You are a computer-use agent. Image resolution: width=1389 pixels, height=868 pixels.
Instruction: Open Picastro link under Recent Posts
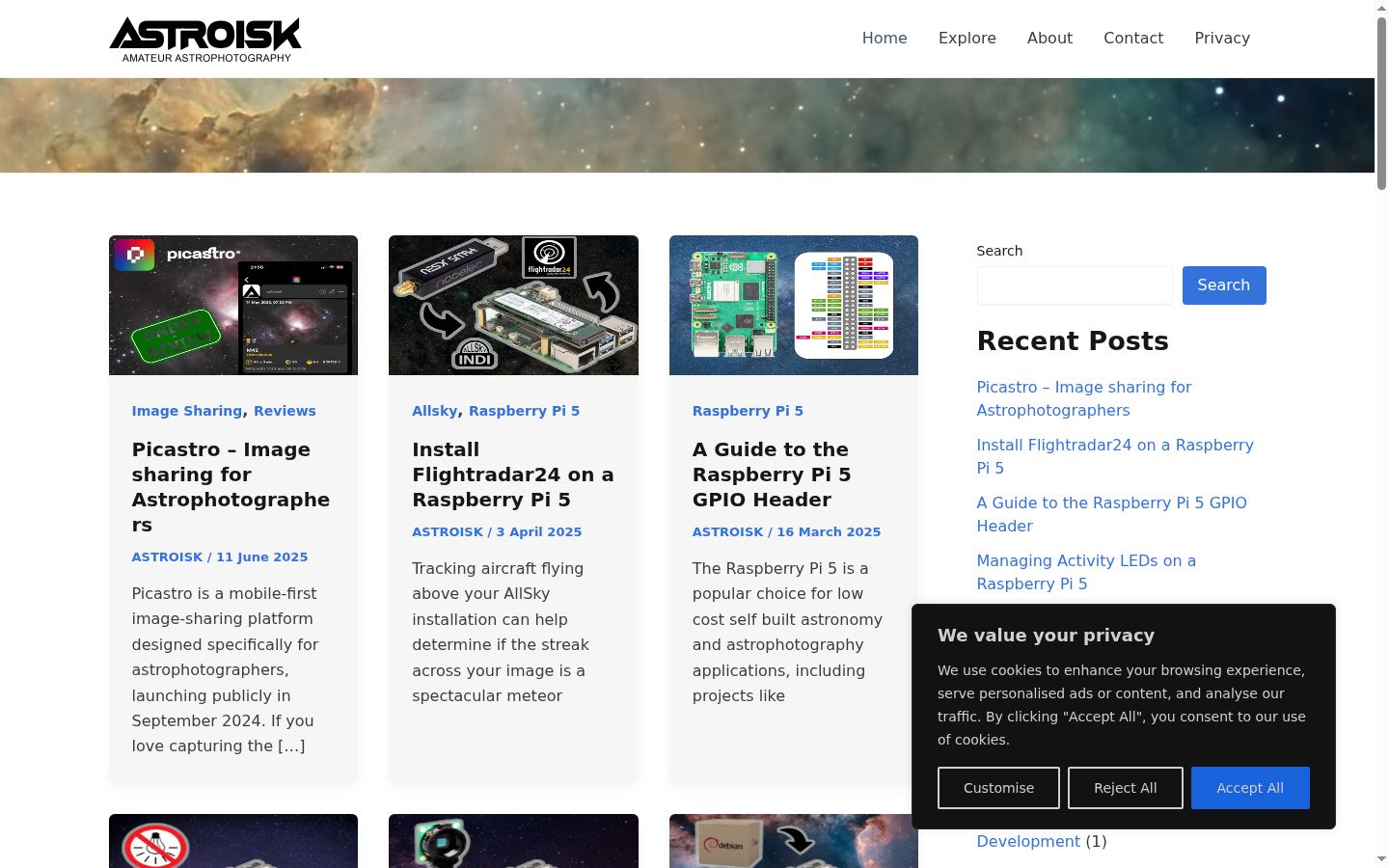tap(1084, 398)
